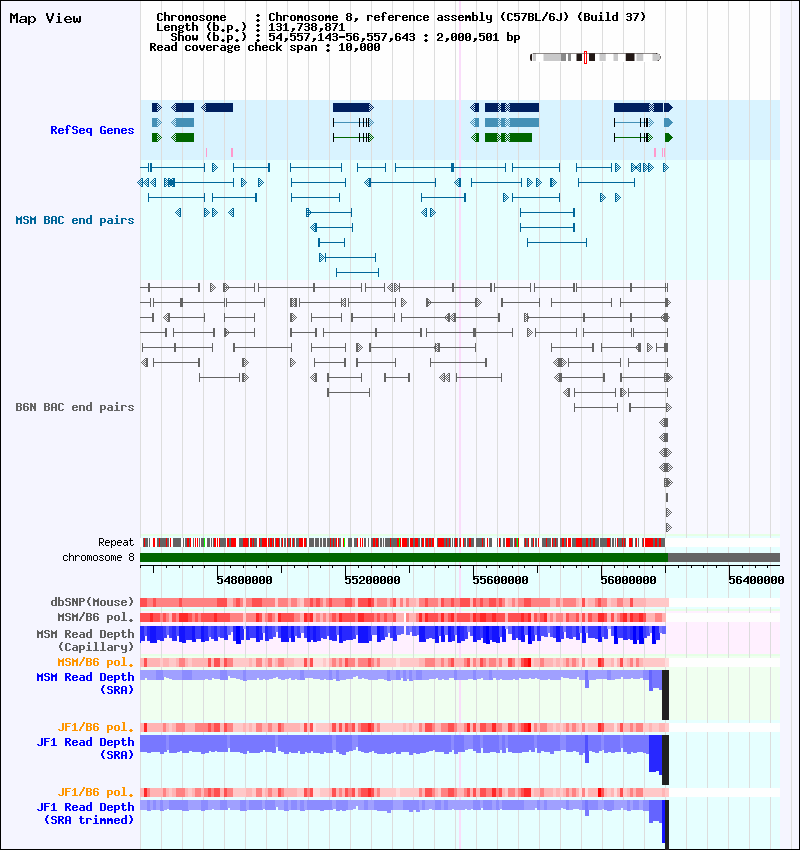This screenshot has height=850, width=800.
Task: Select the B6N BAC end pairs label
Action: point(75,407)
